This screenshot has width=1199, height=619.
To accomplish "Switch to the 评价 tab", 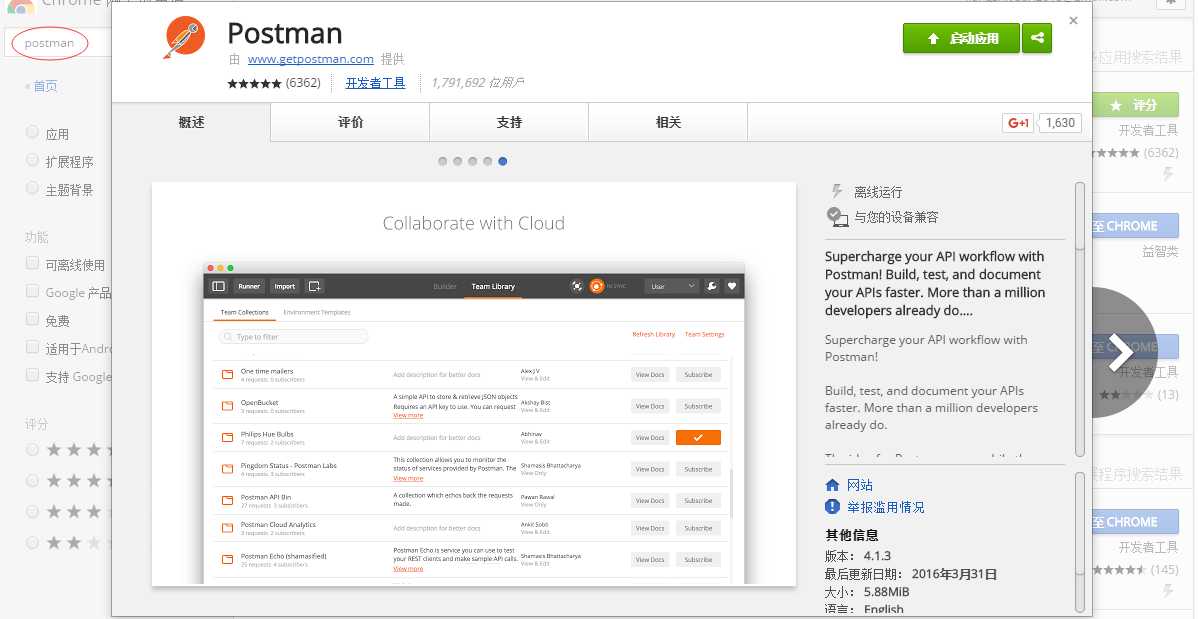I will tap(350, 122).
